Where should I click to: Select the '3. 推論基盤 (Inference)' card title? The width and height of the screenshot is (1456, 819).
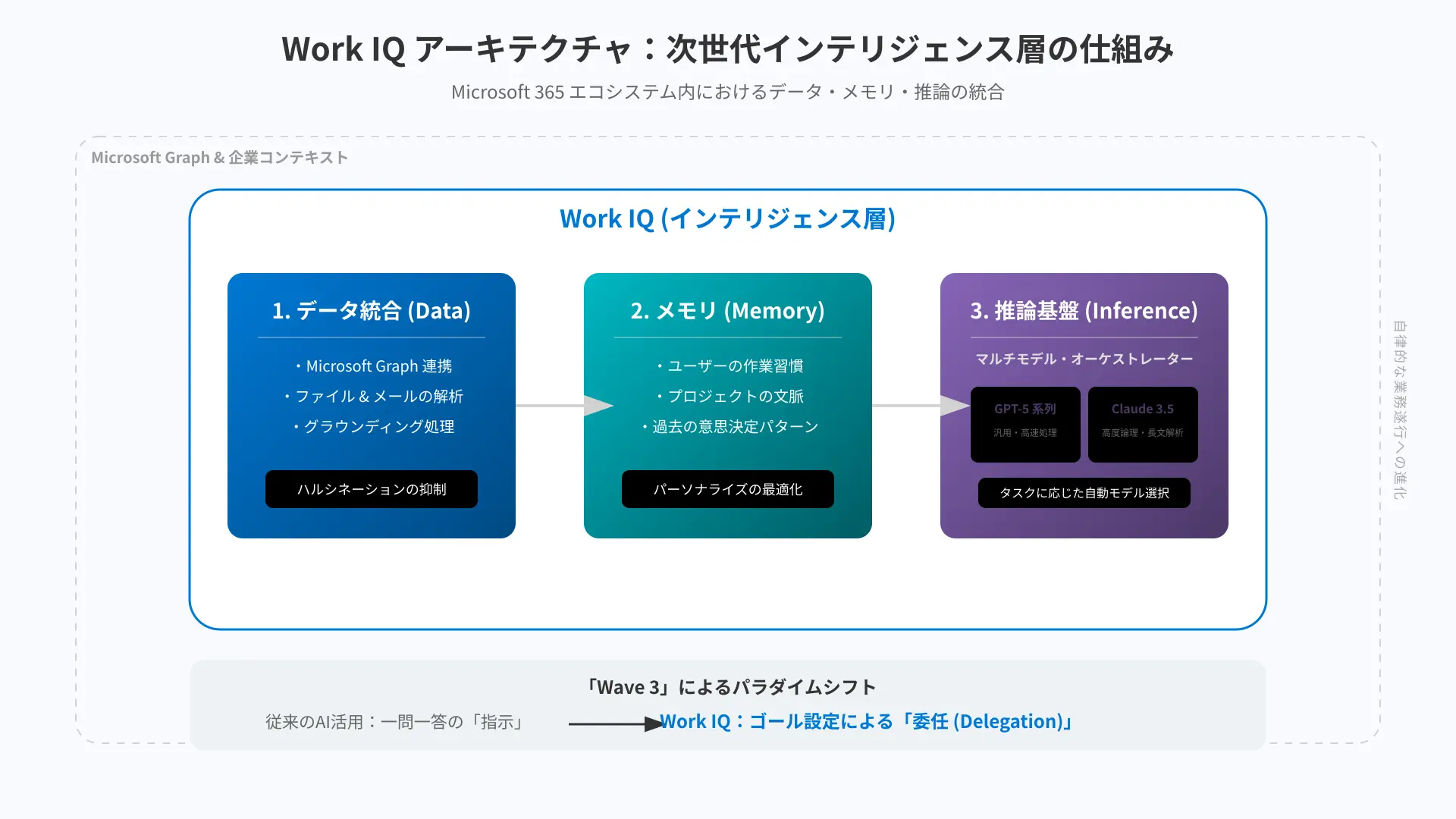click(x=1084, y=310)
